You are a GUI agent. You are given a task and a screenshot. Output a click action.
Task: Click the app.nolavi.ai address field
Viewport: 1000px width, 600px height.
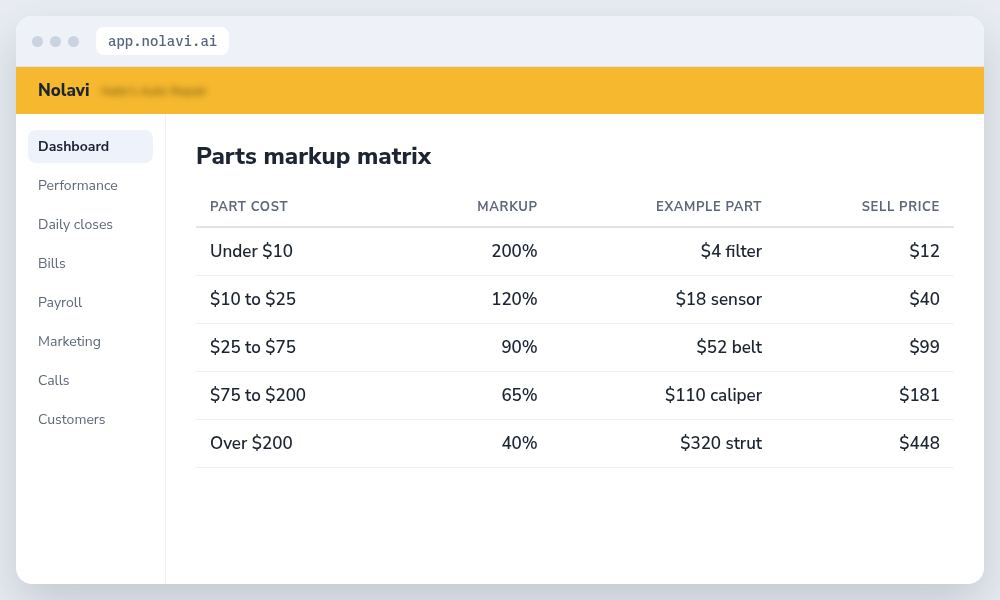tap(162, 41)
